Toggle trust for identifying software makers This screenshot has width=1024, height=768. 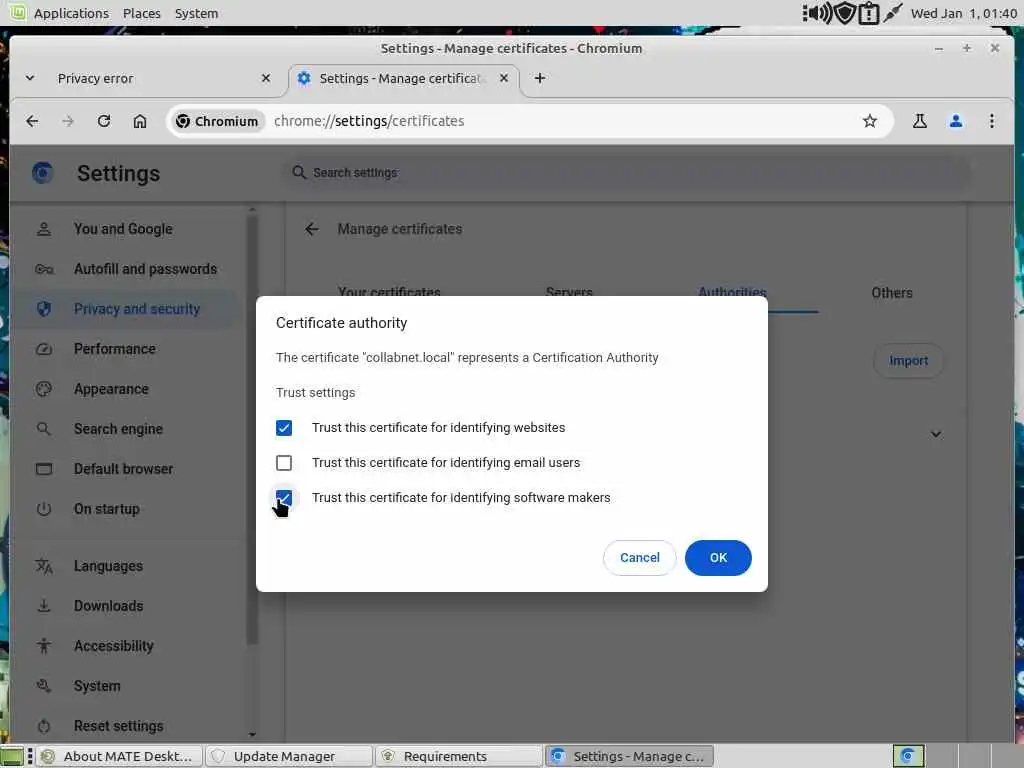pos(283,498)
